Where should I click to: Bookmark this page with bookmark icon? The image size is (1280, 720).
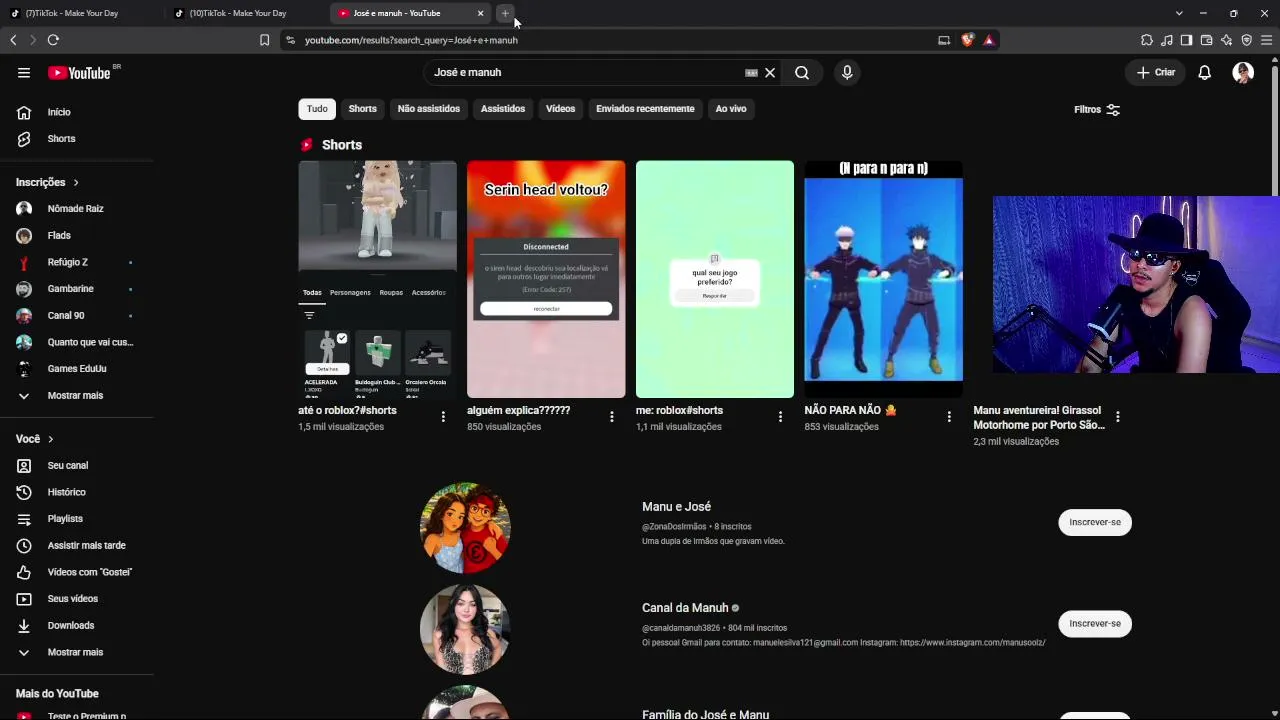pyautogui.click(x=264, y=40)
